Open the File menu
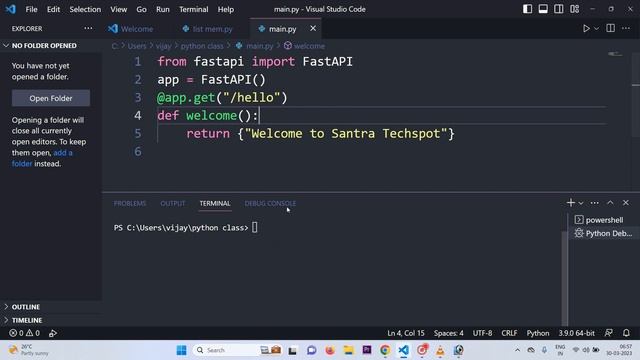This screenshot has height=360, width=640. (x=31, y=9)
